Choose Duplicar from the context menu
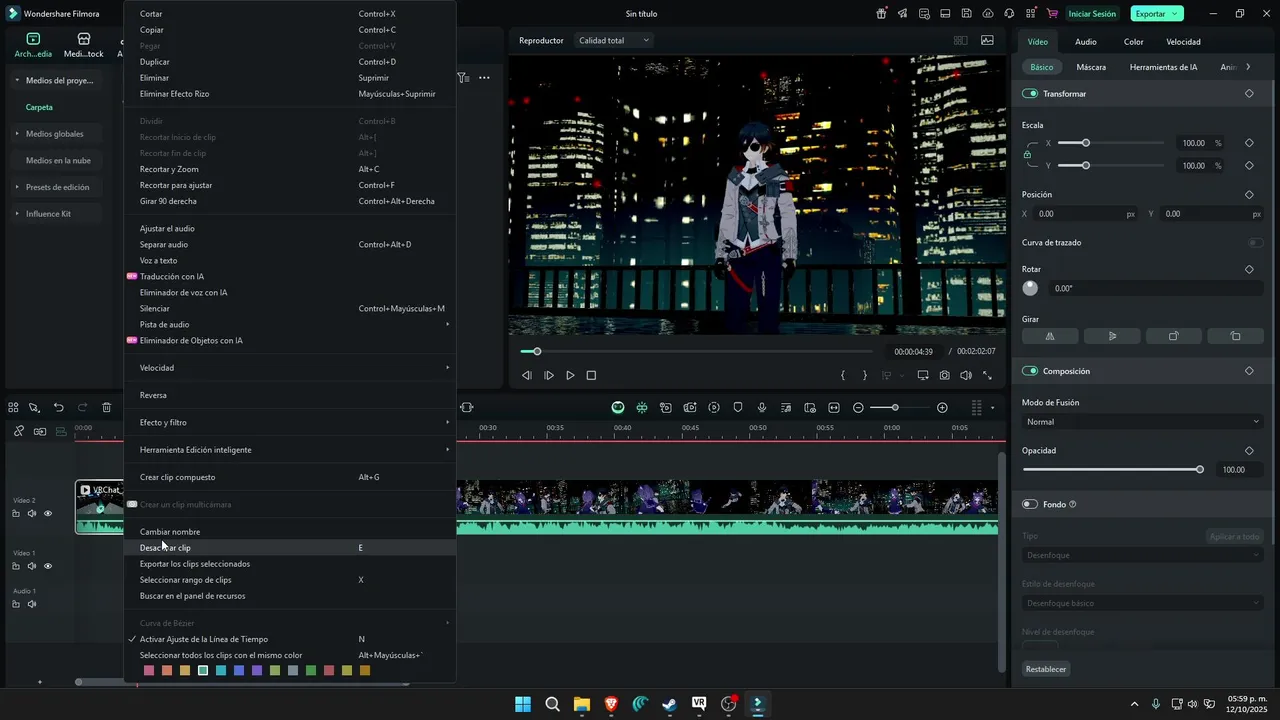The height and width of the screenshot is (720, 1280). (x=289, y=62)
